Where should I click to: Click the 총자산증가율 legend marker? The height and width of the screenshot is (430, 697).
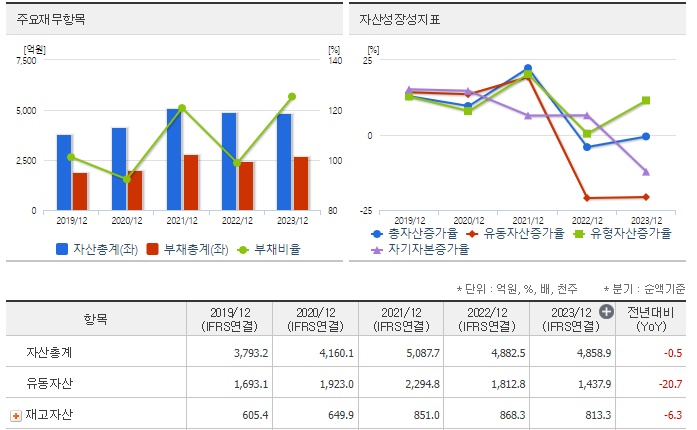(377, 233)
